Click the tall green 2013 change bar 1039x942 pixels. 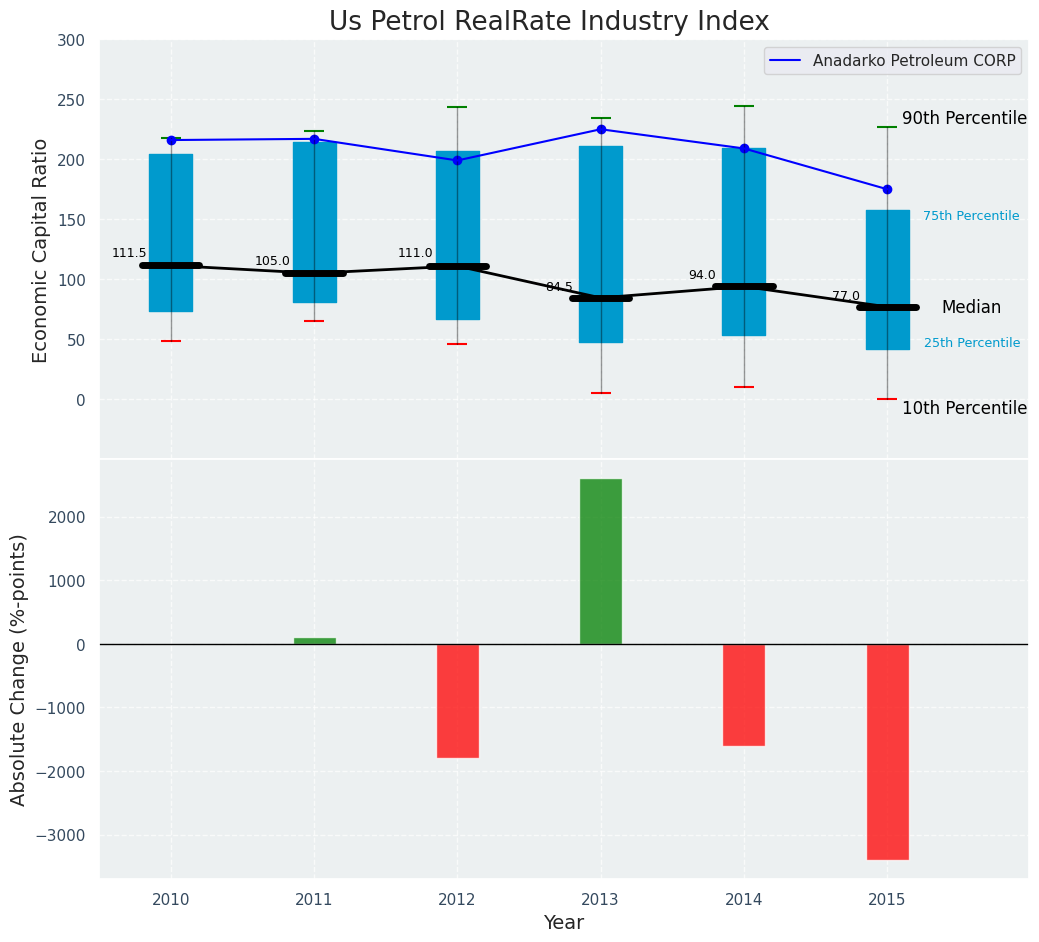(x=601, y=561)
